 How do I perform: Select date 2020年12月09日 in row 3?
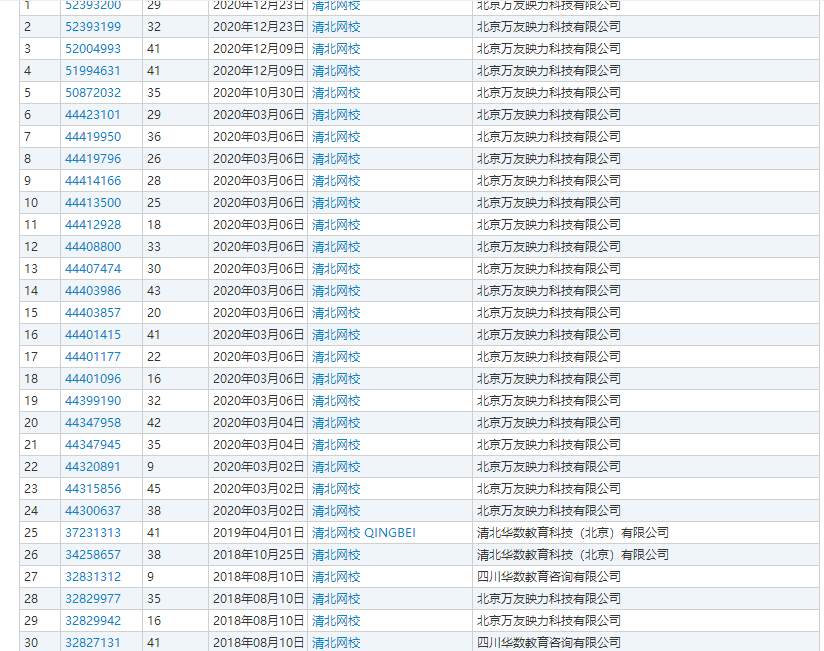point(259,49)
